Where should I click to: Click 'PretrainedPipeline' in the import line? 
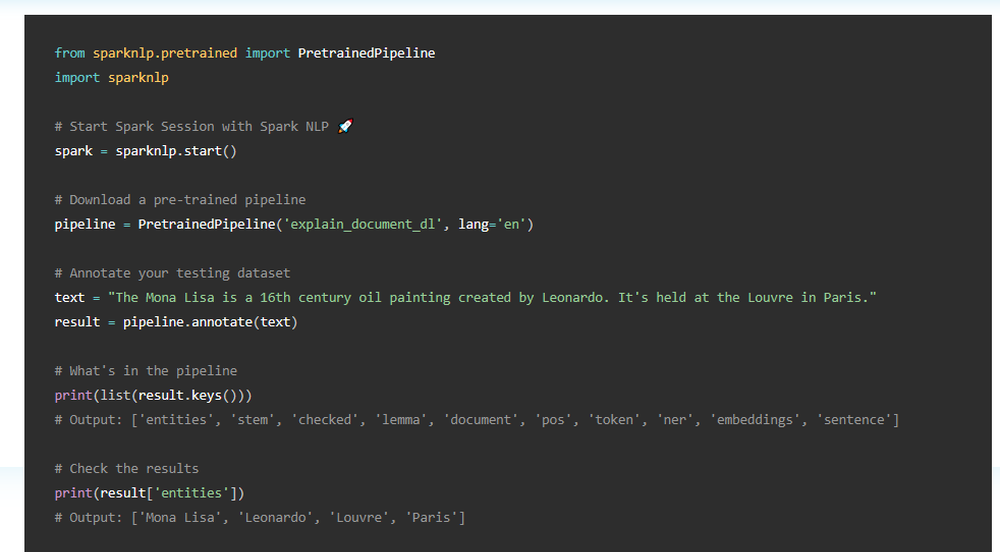pos(367,53)
